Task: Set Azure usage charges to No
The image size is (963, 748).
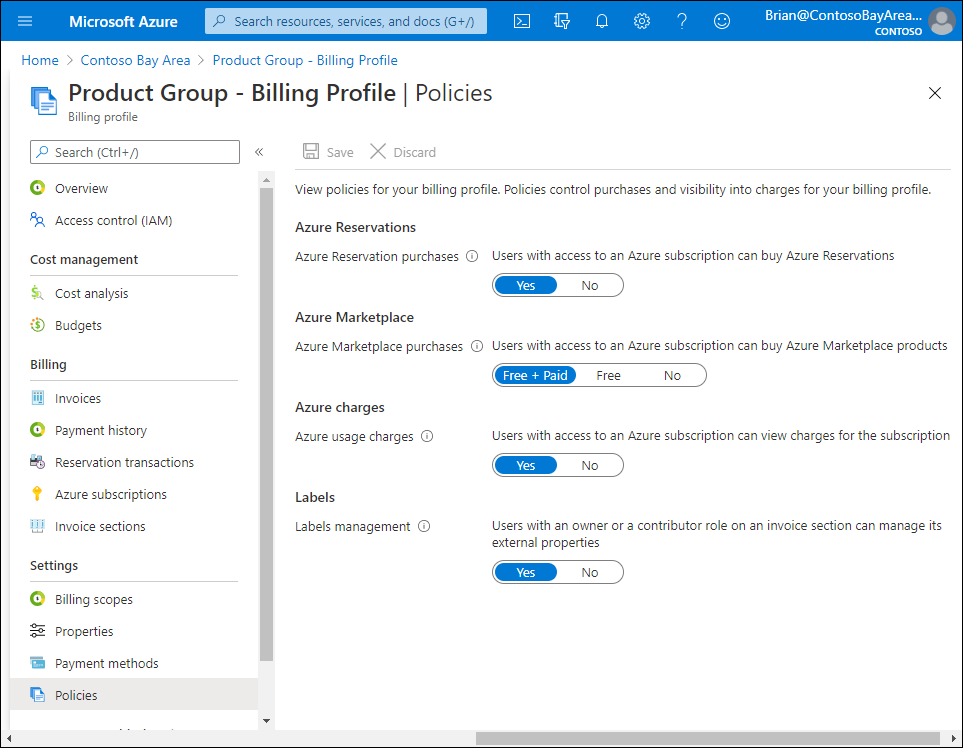Action: click(x=590, y=466)
